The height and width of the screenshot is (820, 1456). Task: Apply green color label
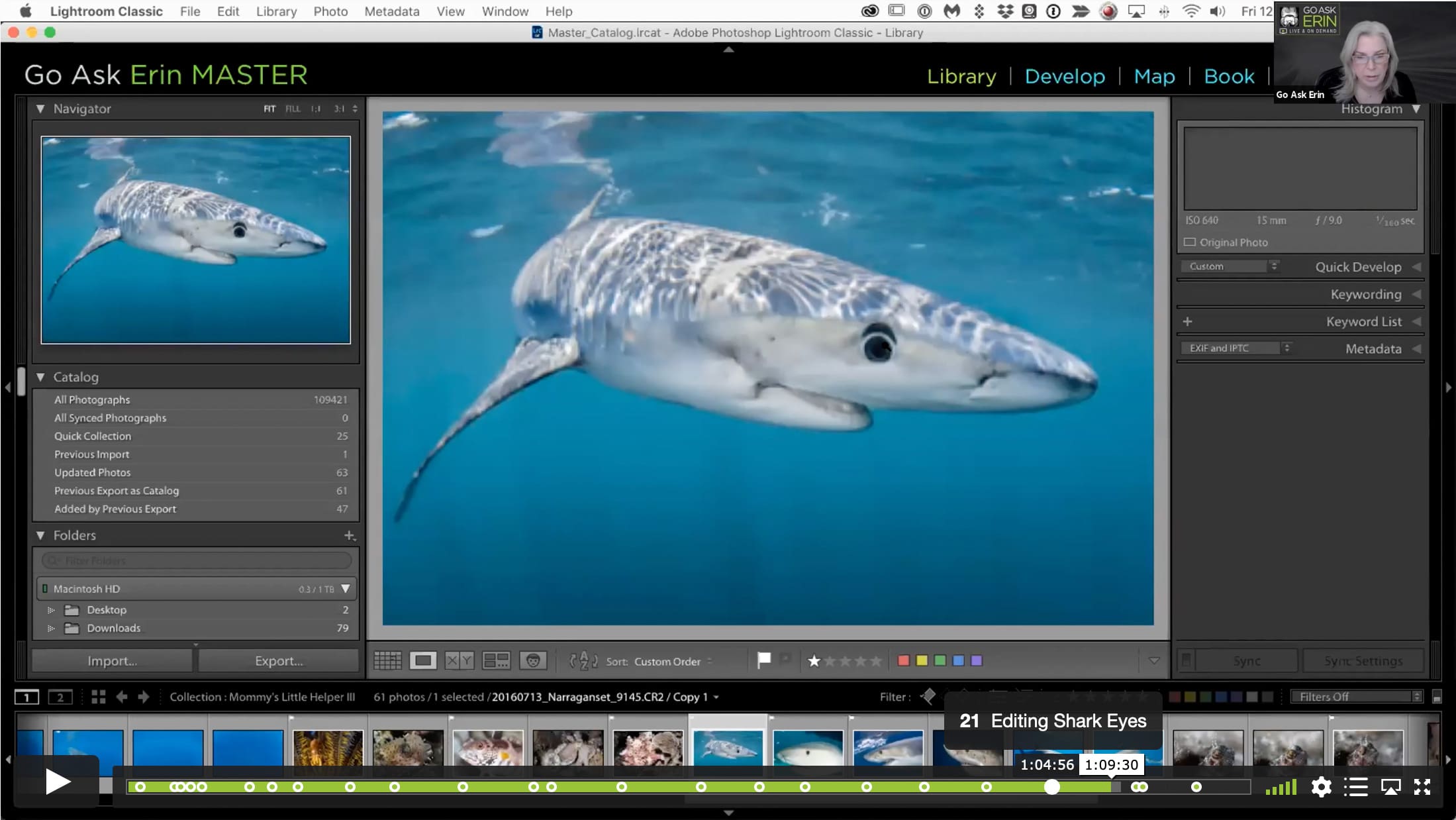coord(940,660)
